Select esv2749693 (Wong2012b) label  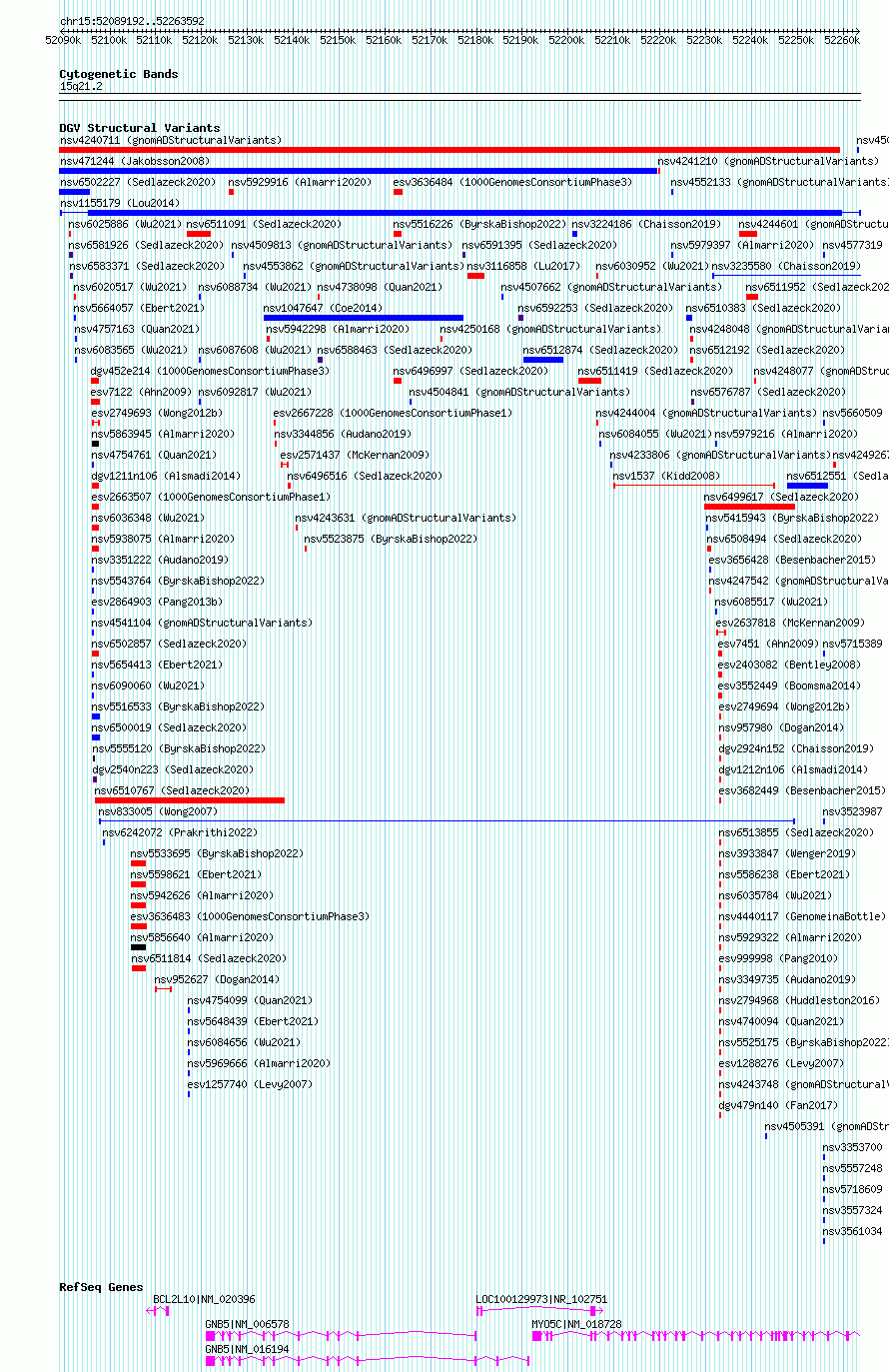click(157, 413)
